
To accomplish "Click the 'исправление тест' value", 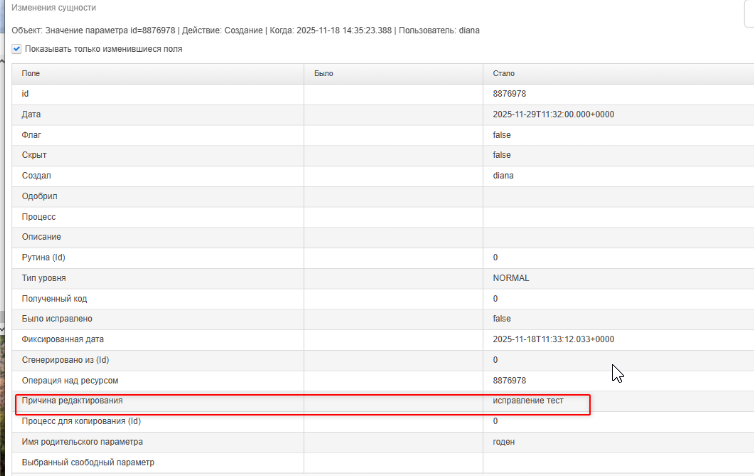I will pyautogui.click(x=528, y=401).
